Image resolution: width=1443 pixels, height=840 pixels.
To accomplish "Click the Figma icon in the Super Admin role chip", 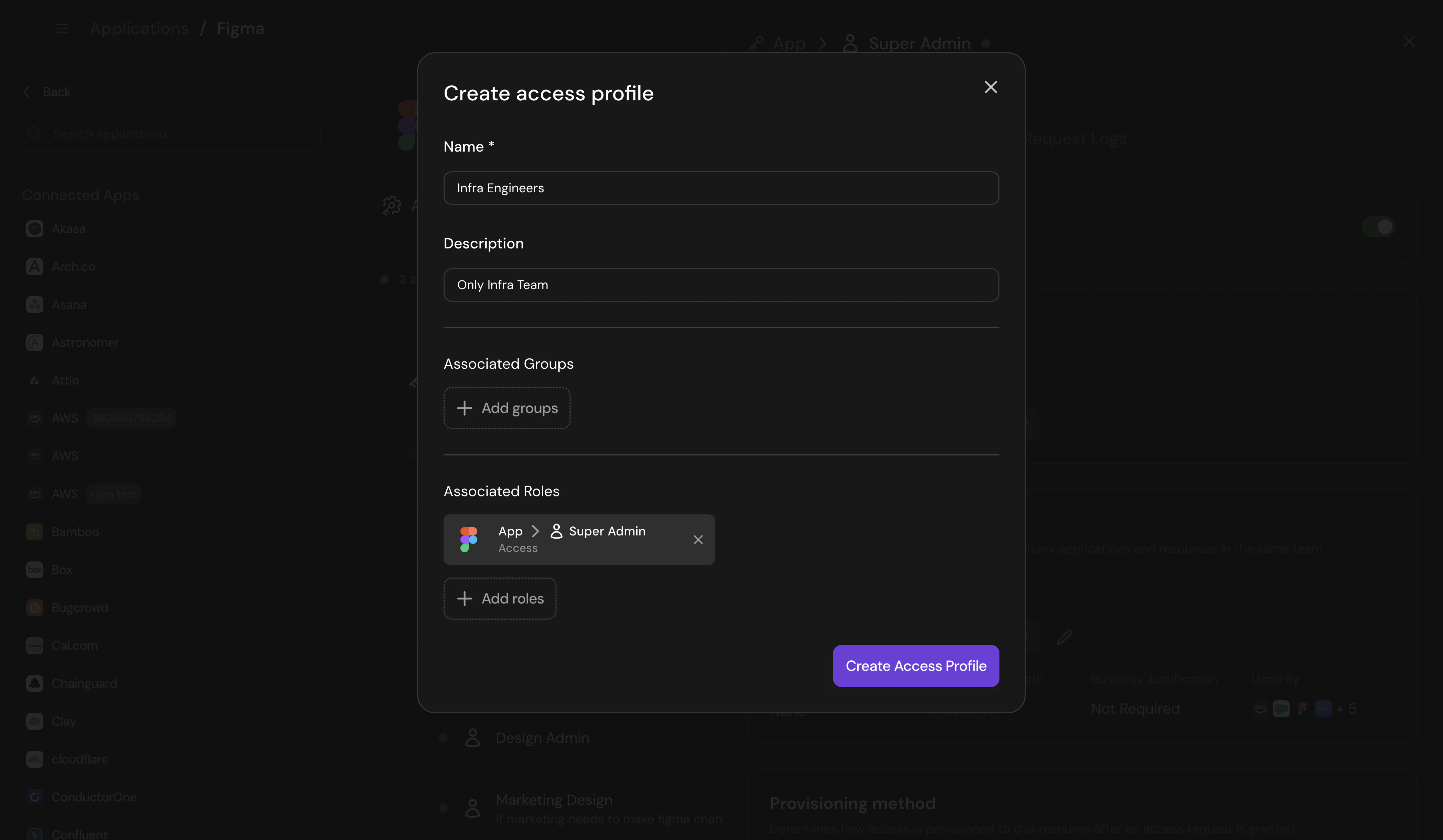I will [x=469, y=539].
